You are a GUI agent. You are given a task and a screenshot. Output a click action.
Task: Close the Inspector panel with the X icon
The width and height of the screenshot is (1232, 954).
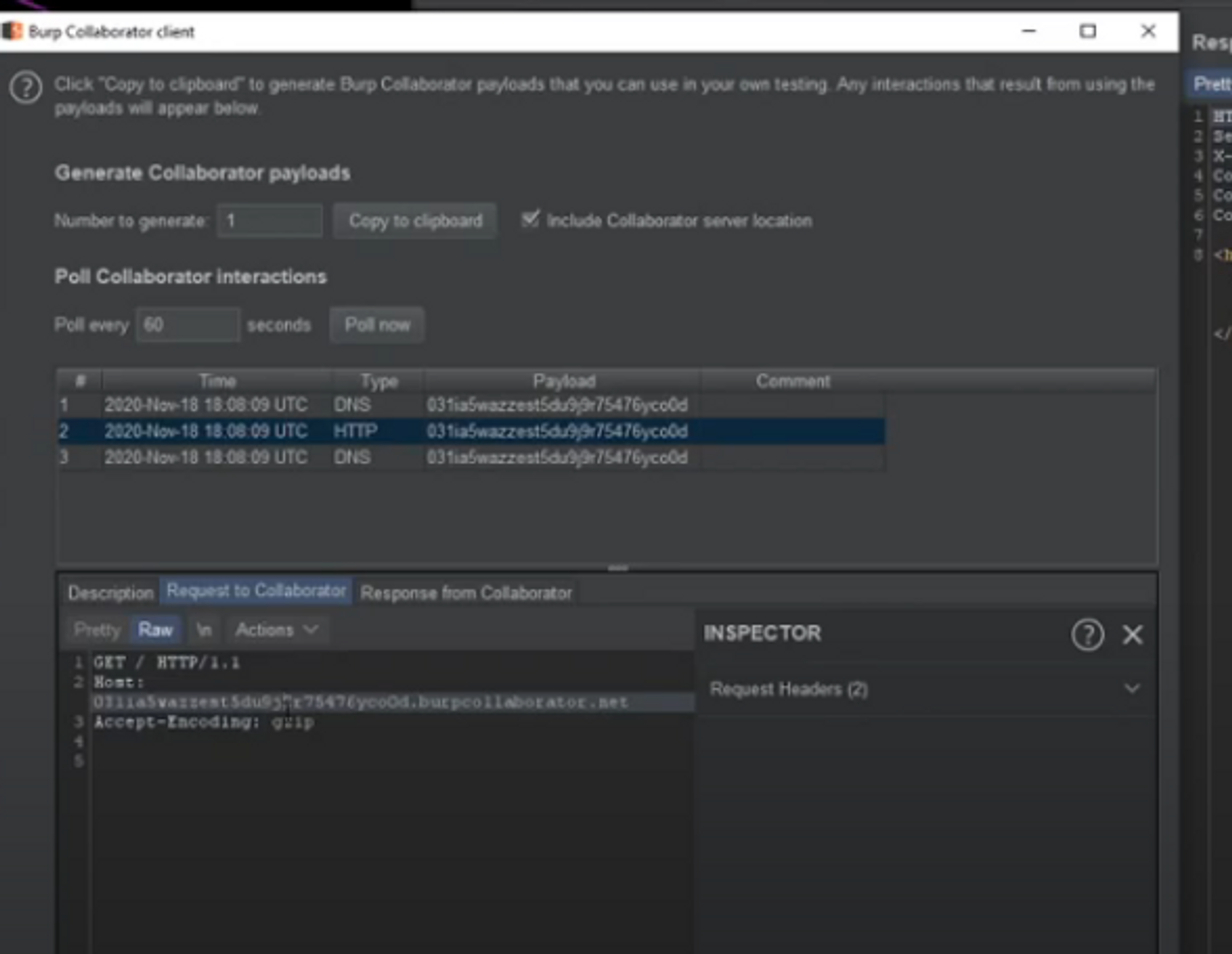pyautogui.click(x=1132, y=634)
